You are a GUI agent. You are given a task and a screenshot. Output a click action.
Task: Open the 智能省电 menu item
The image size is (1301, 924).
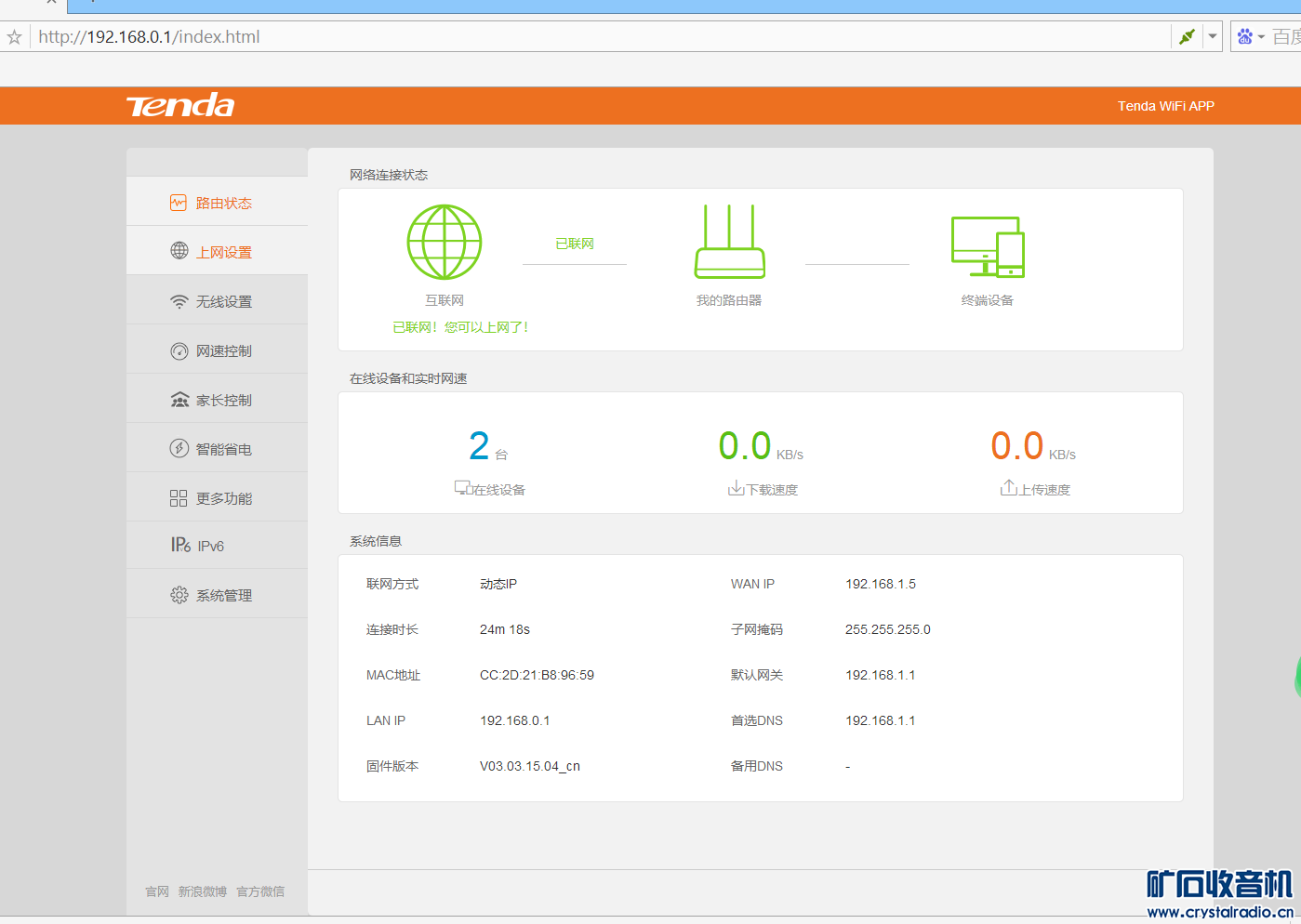tap(217, 449)
